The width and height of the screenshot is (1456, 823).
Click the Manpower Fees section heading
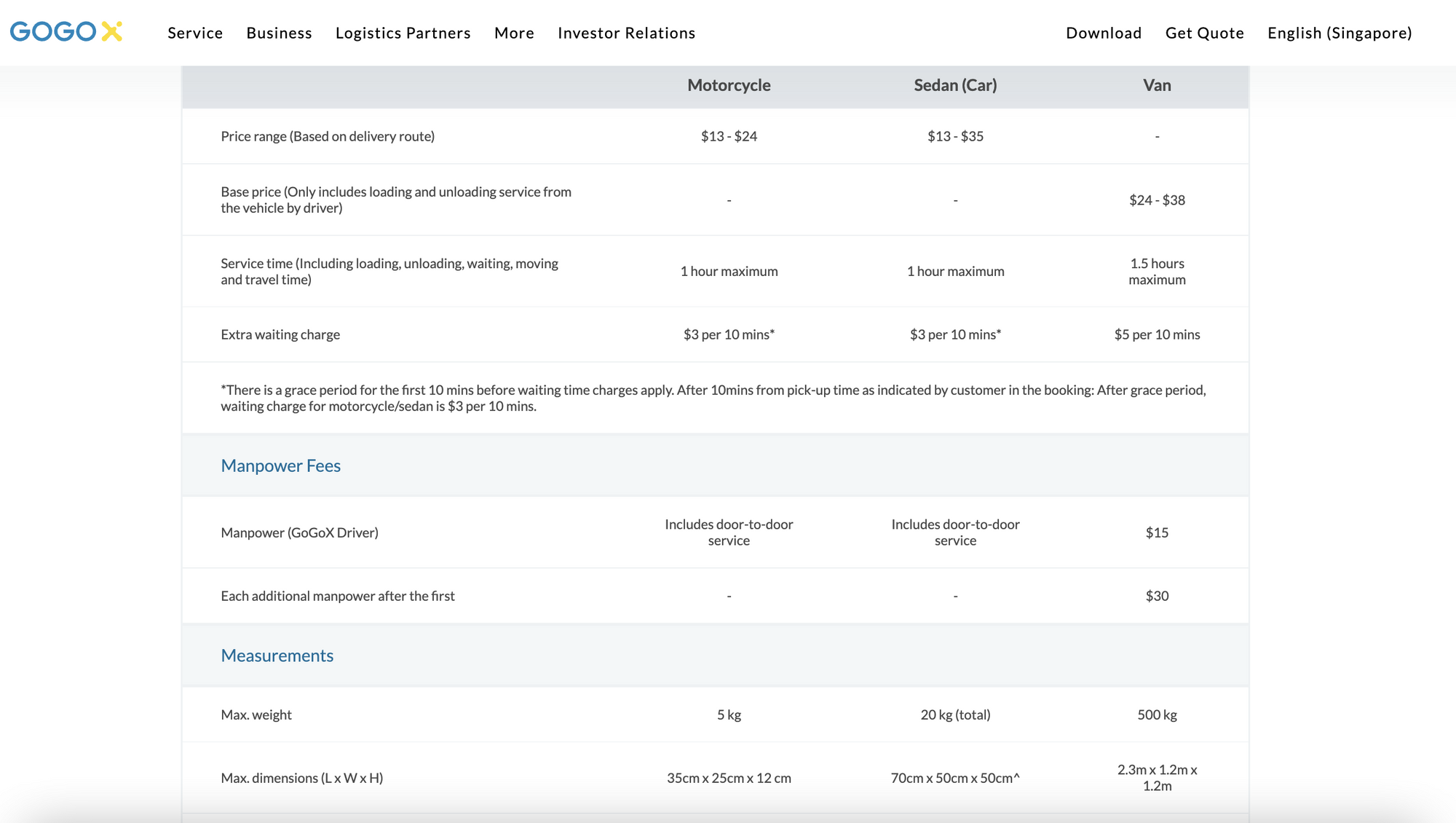click(x=280, y=465)
